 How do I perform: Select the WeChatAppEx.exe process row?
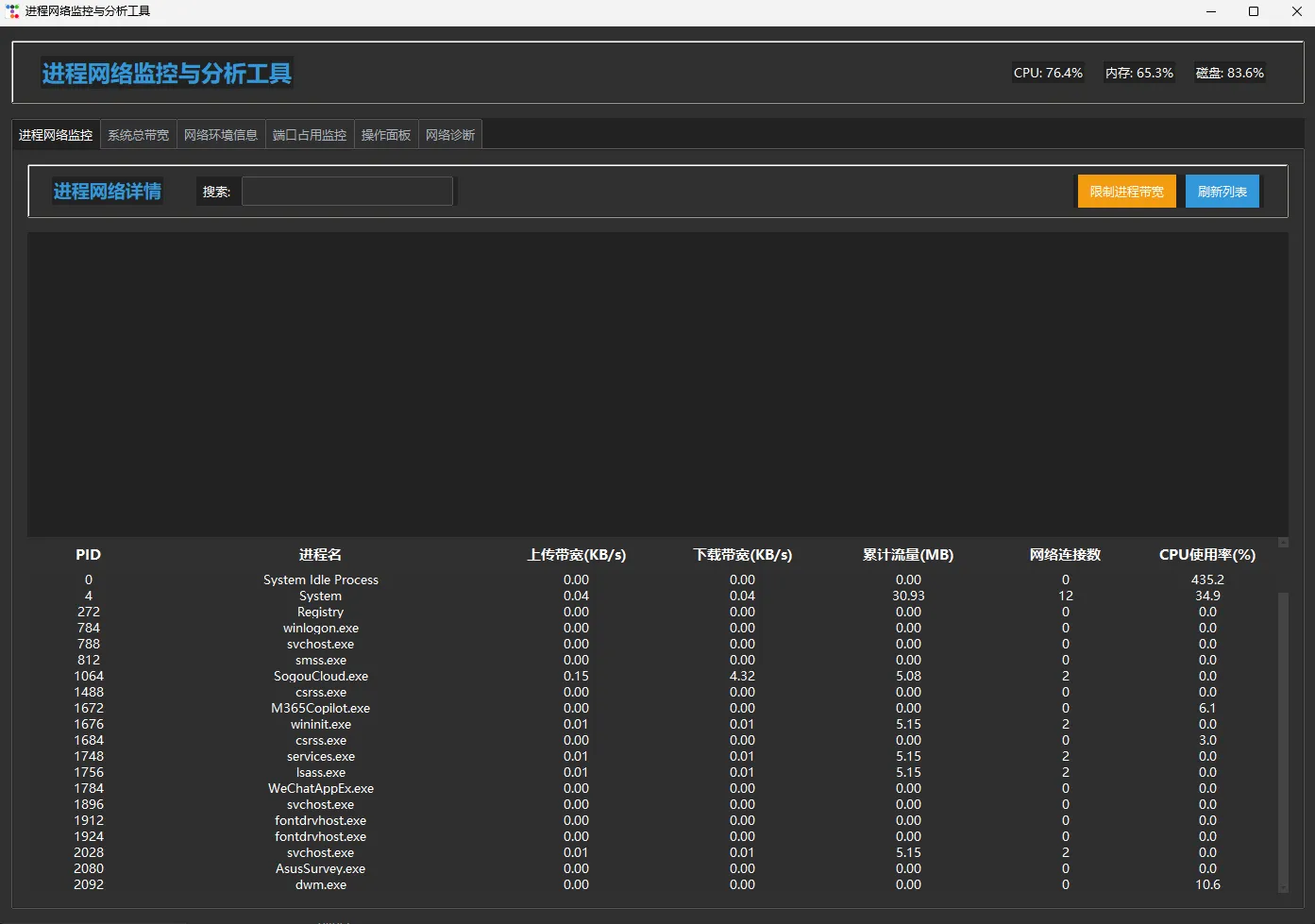[652, 789]
